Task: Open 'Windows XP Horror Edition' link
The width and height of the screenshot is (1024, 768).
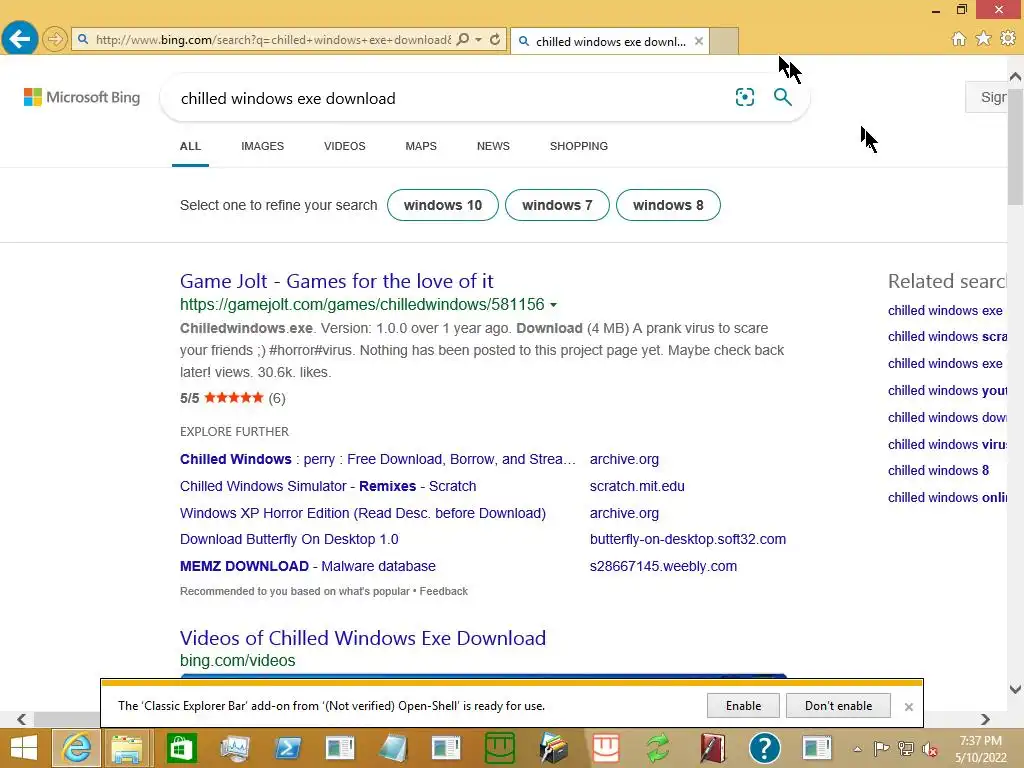Action: (363, 513)
